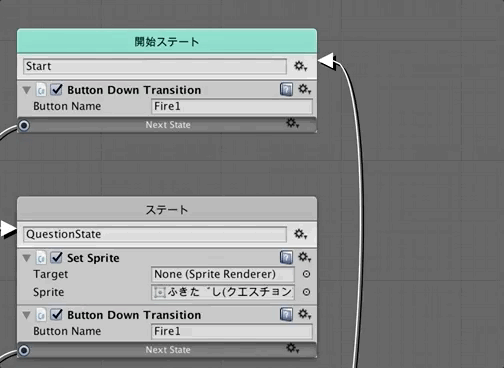Click Button Down Transition title in QuestionState
The height and width of the screenshot is (368, 504).
pos(134,315)
